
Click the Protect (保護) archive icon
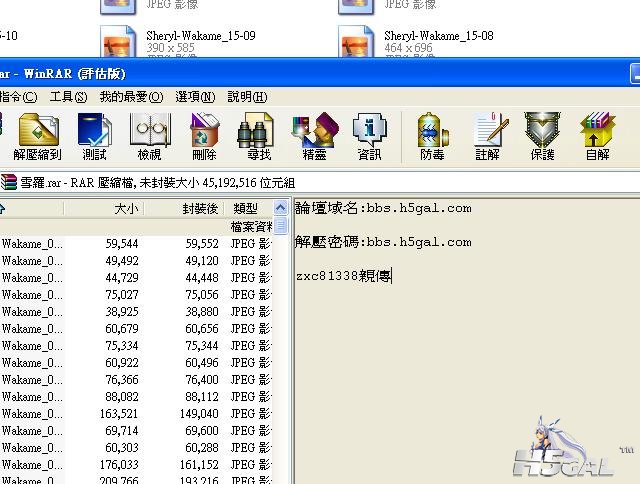click(x=542, y=137)
